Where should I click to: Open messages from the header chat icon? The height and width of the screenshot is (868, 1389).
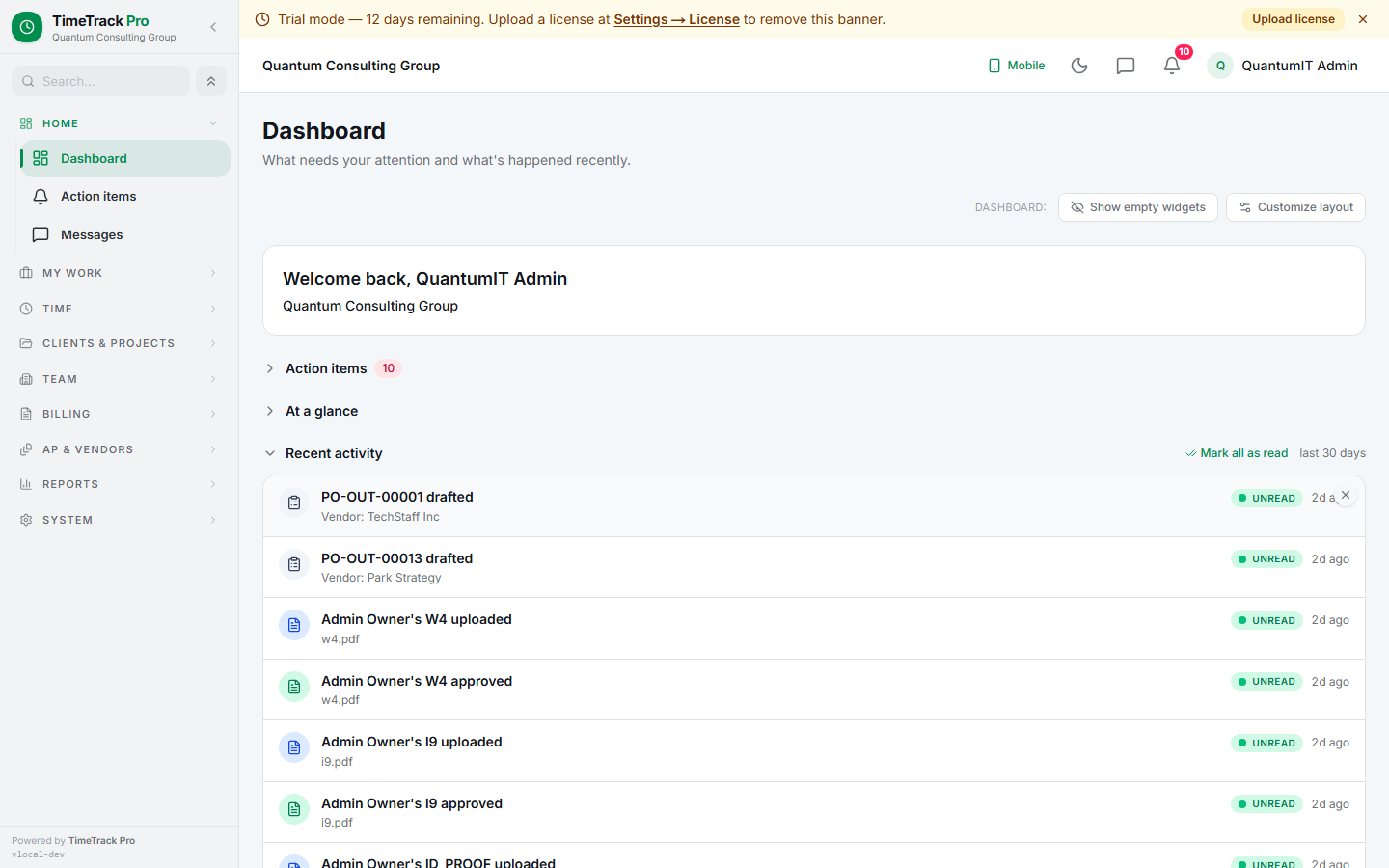1126,66
